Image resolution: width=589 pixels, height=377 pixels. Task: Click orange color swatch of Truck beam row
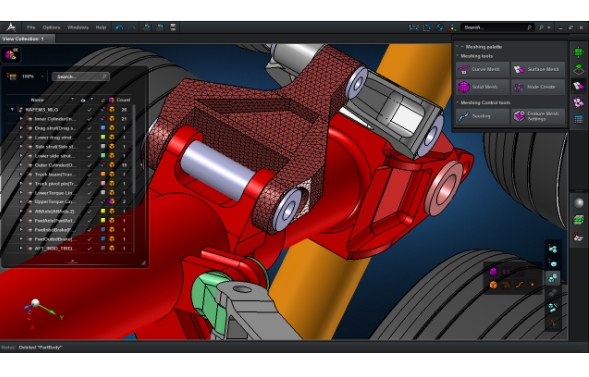tap(103, 174)
